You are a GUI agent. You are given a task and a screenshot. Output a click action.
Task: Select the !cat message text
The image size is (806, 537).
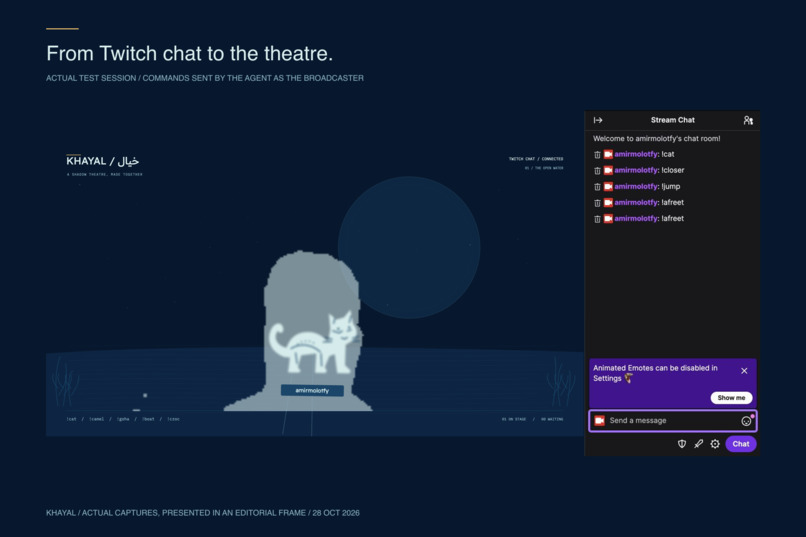(x=668, y=154)
